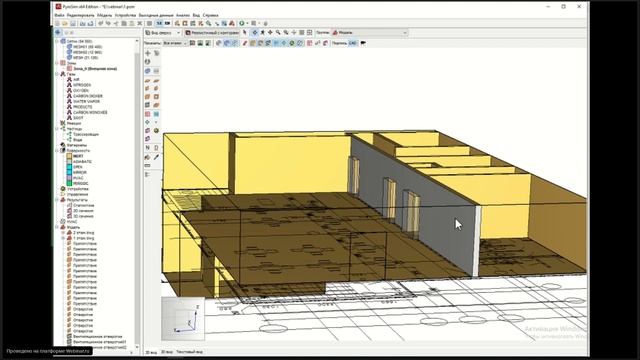The width and height of the screenshot is (640, 360).
Task: Select the Zone_0 tree item
Action: click(95, 69)
